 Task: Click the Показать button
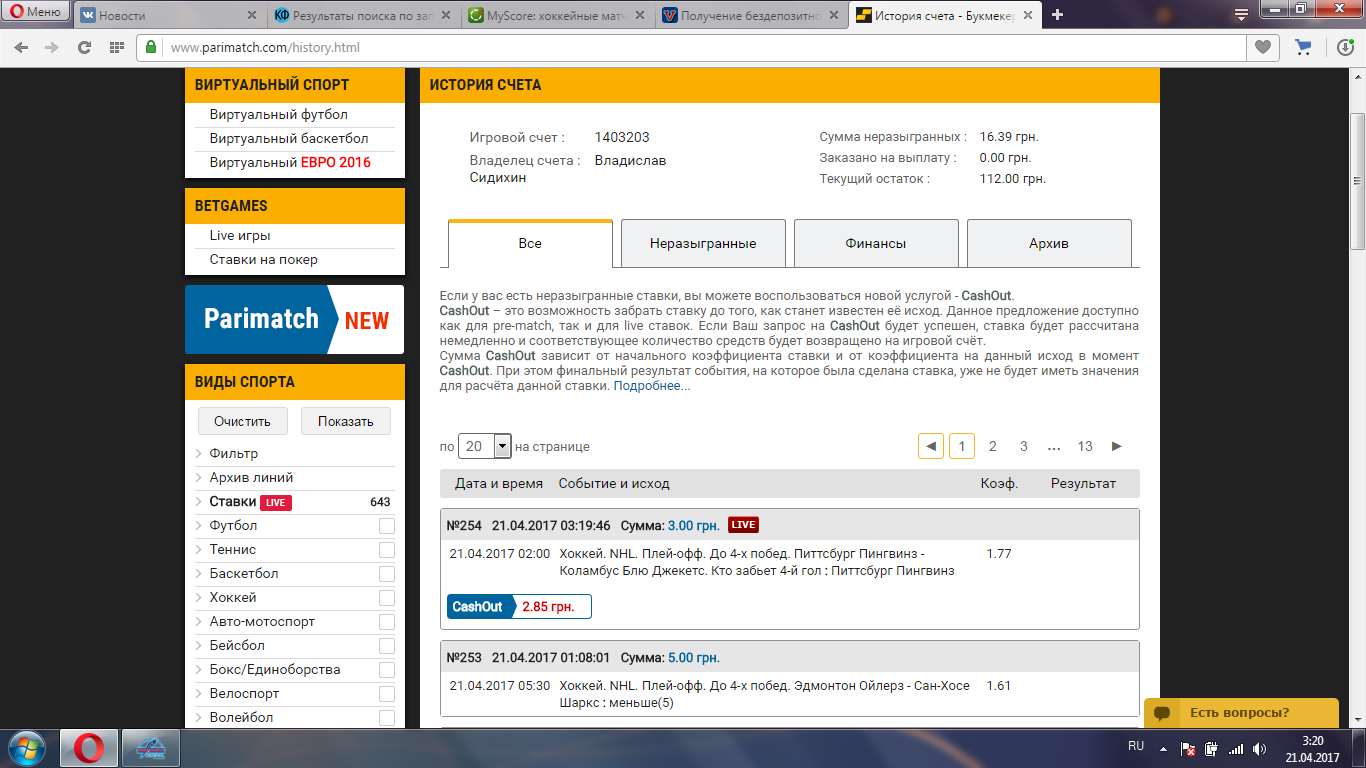coord(346,421)
